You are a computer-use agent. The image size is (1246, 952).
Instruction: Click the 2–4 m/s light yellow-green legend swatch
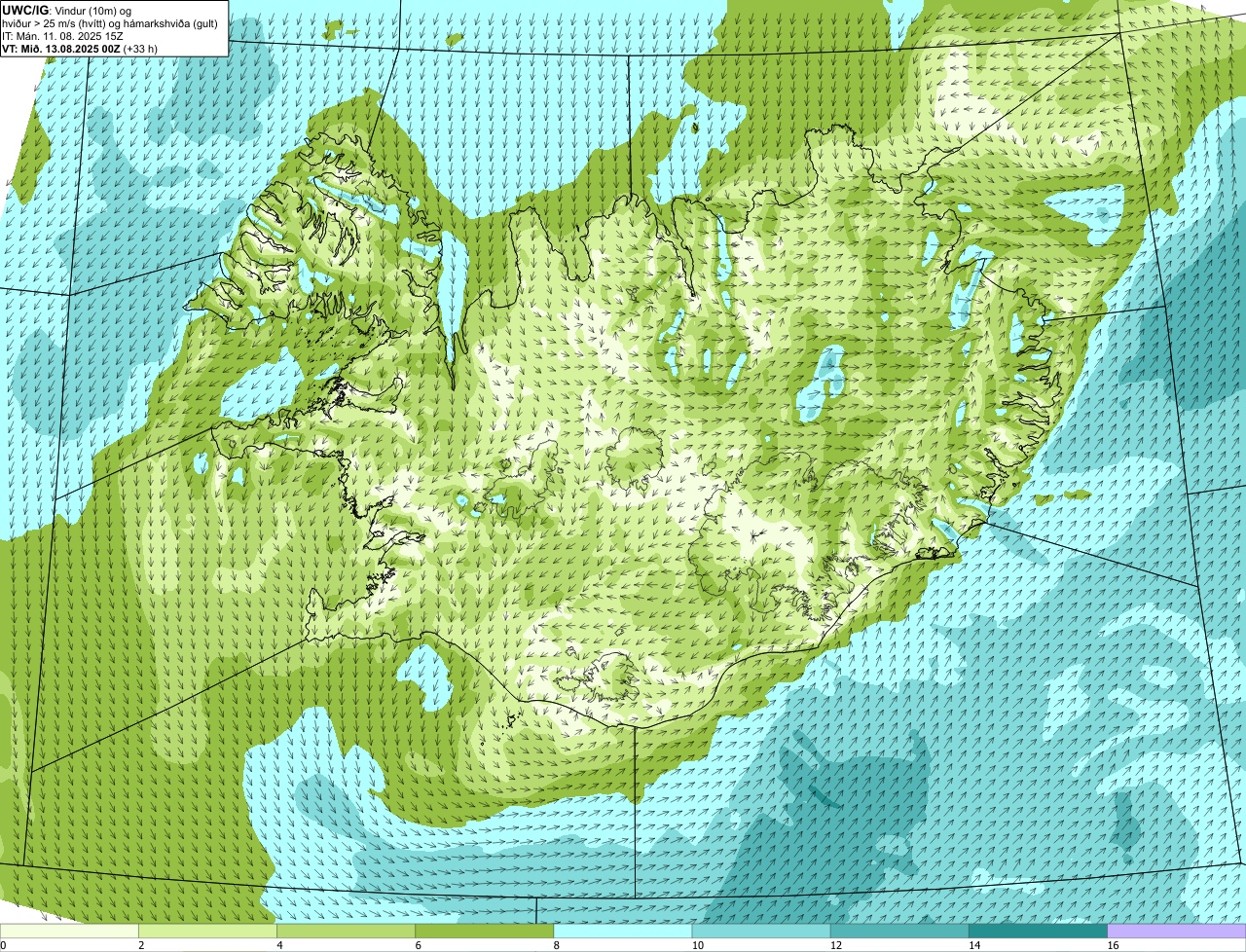tap(207, 932)
